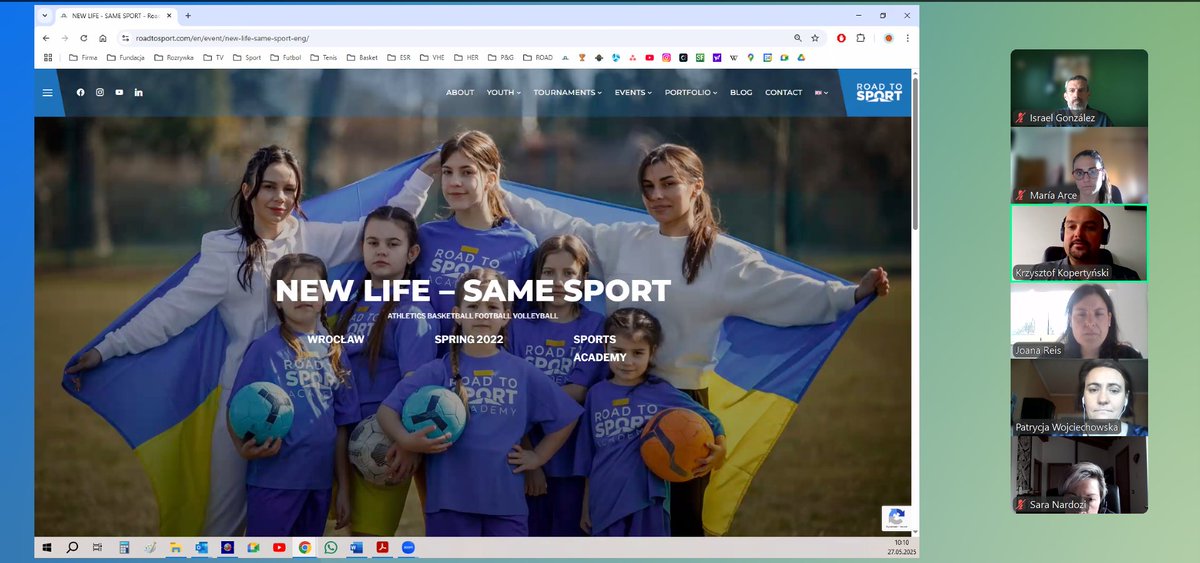Open the hamburger menu on the site header

pos(47,92)
